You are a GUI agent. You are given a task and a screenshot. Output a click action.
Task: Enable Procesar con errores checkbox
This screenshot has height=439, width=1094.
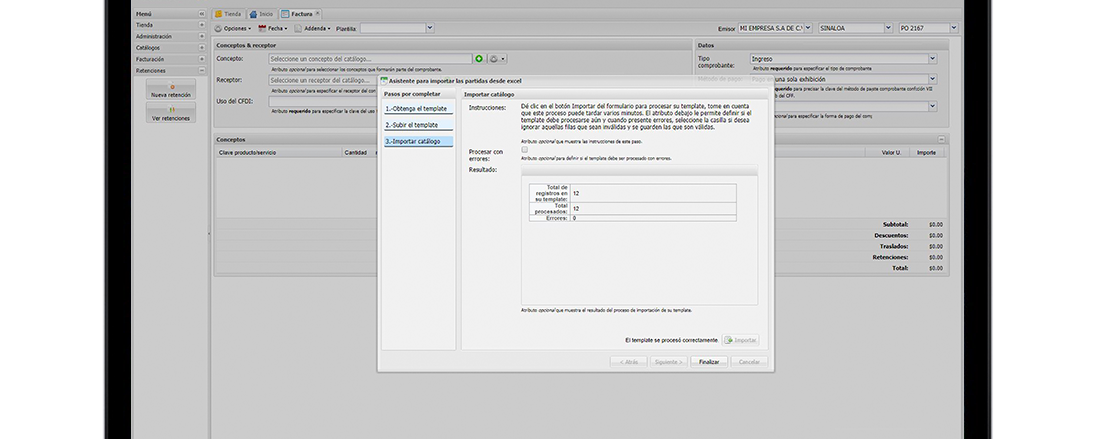524,150
